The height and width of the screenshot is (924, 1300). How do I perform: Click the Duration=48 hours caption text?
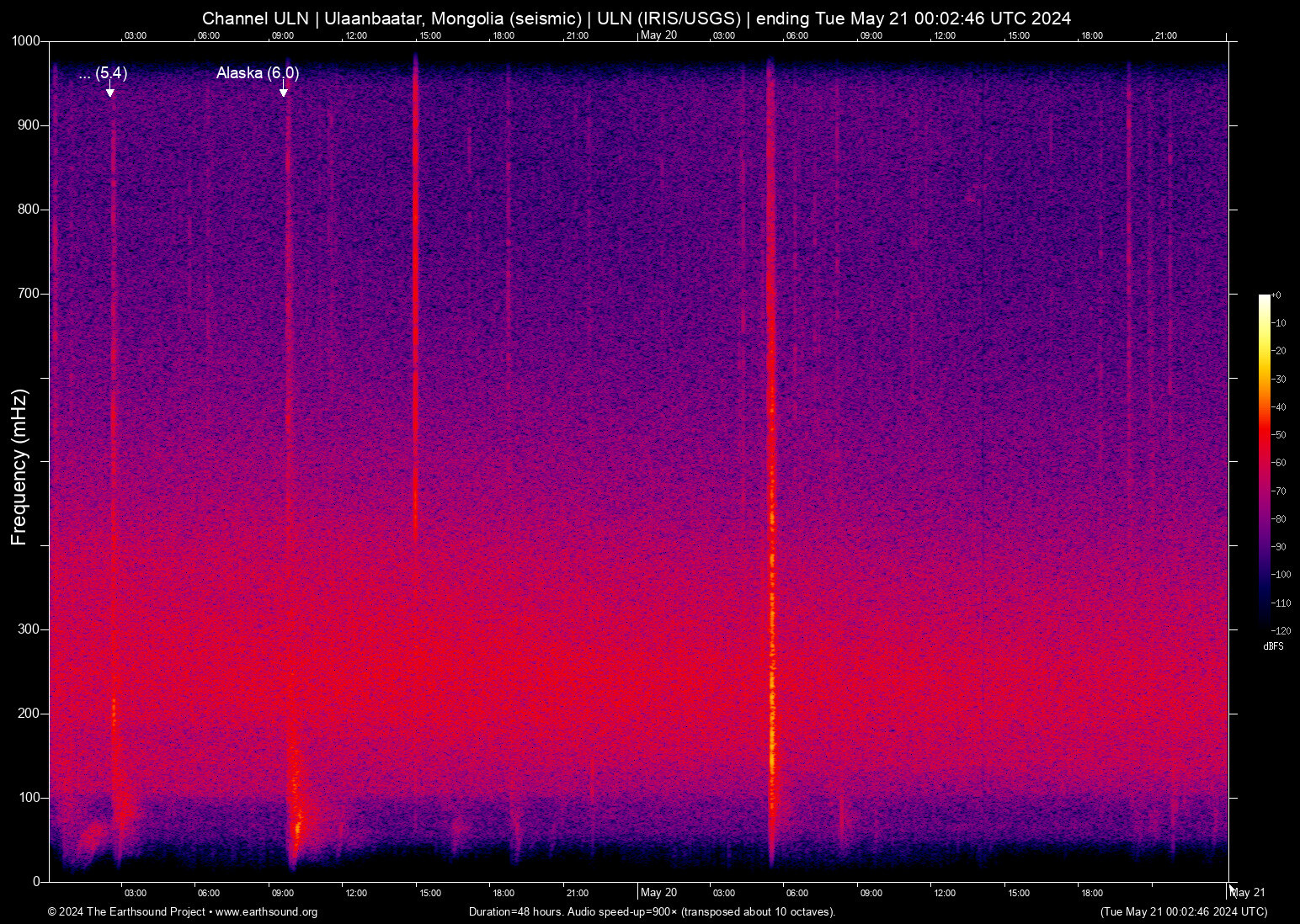click(514, 912)
